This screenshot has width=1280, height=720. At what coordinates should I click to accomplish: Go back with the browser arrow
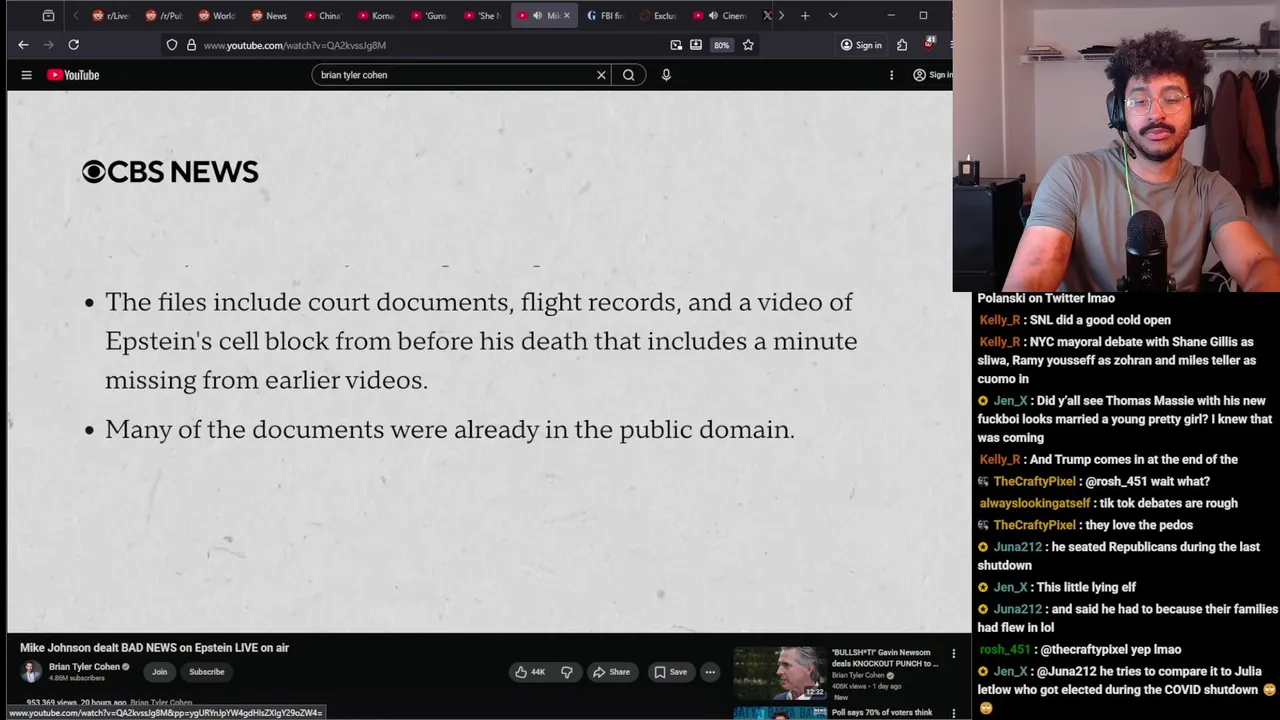point(23,45)
